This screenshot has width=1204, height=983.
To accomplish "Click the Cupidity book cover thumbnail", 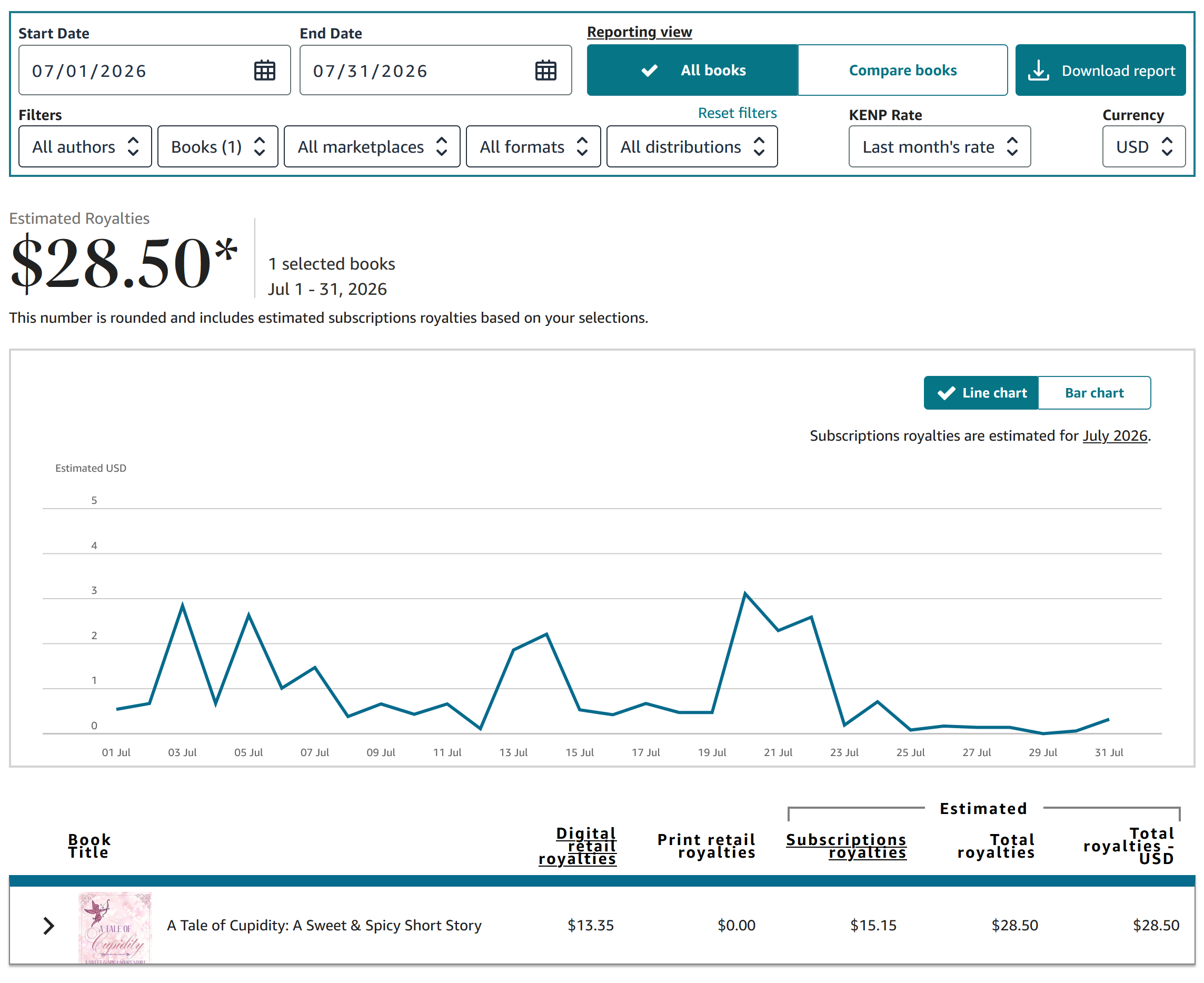I will pyautogui.click(x=115, y=928).
